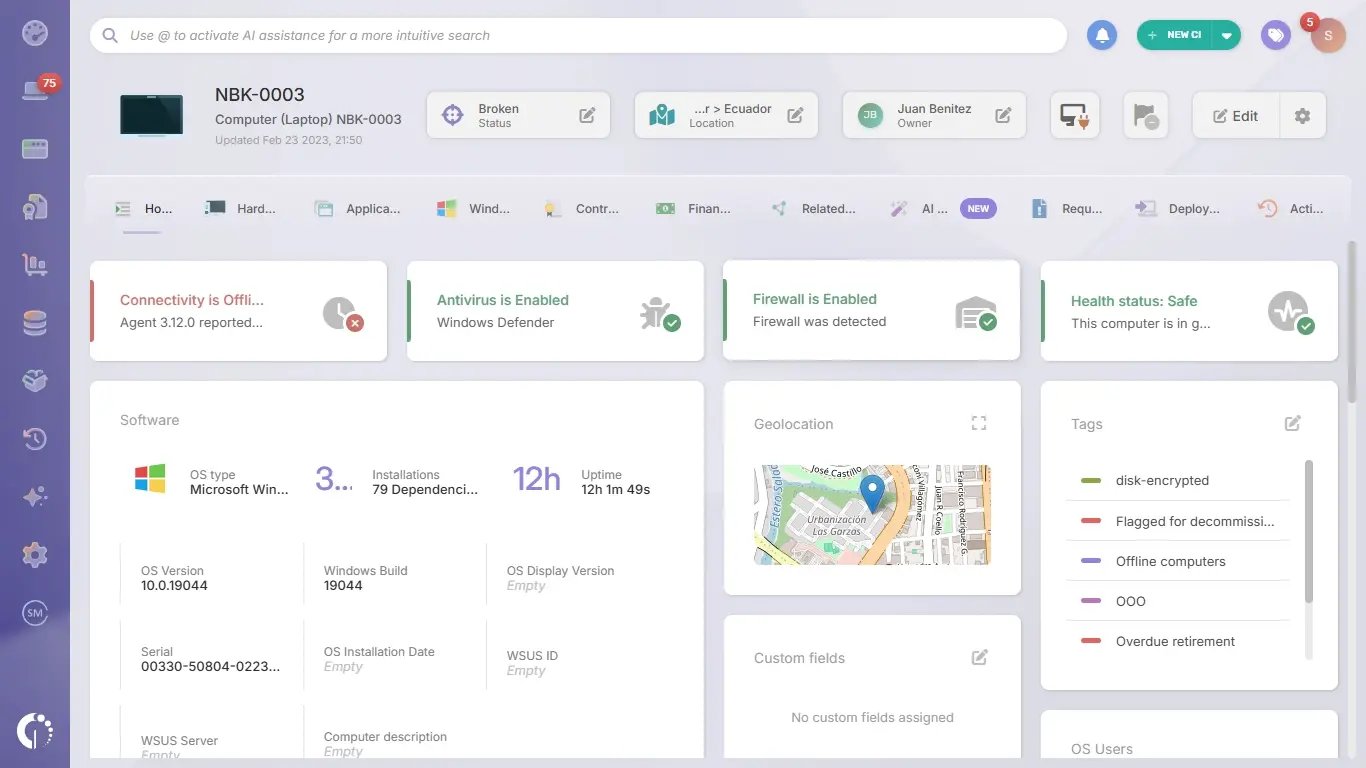Screen dimensions: 1366x768
Task: Expand the Geolocation map to fullscreen
Action: point(979,424)
